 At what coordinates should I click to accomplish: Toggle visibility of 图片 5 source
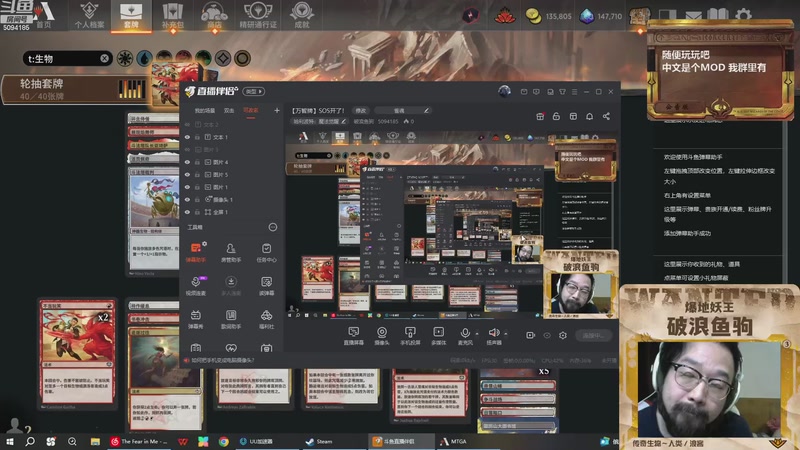tap(187, 174)
